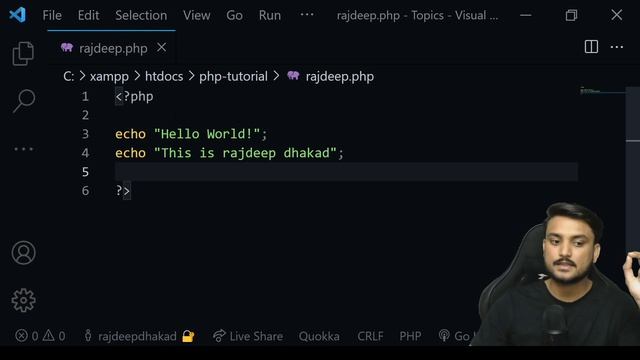This screenshot has width=640, height=360.
Task: Select the rajdeep.php editor tab
Action: (113, 48)
